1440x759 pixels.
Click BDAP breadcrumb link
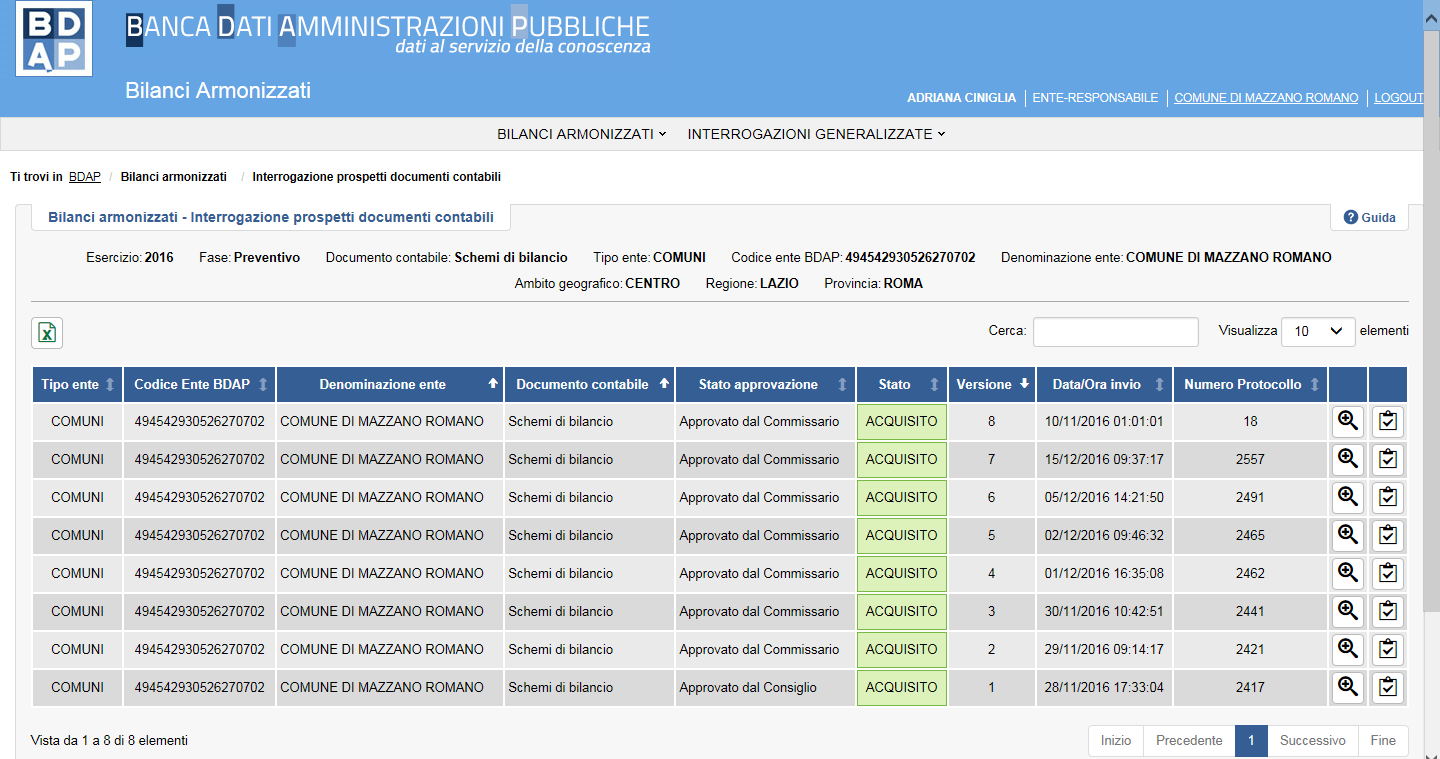(x=85, y=177)
